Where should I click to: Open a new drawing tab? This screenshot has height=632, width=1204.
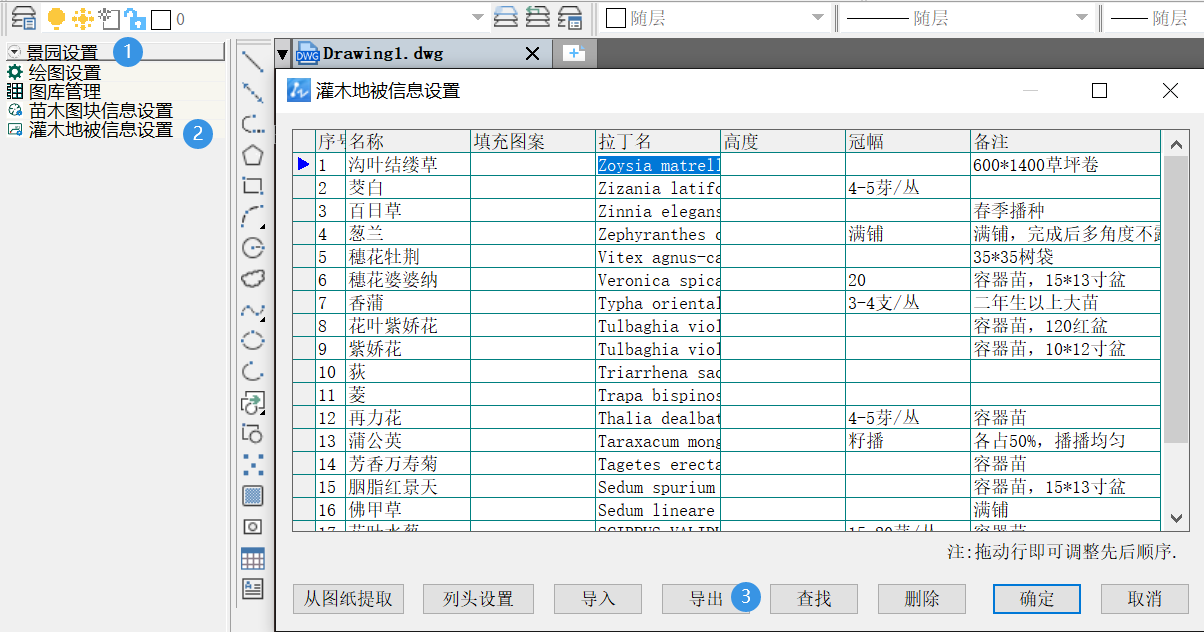(x=574, y=53)
